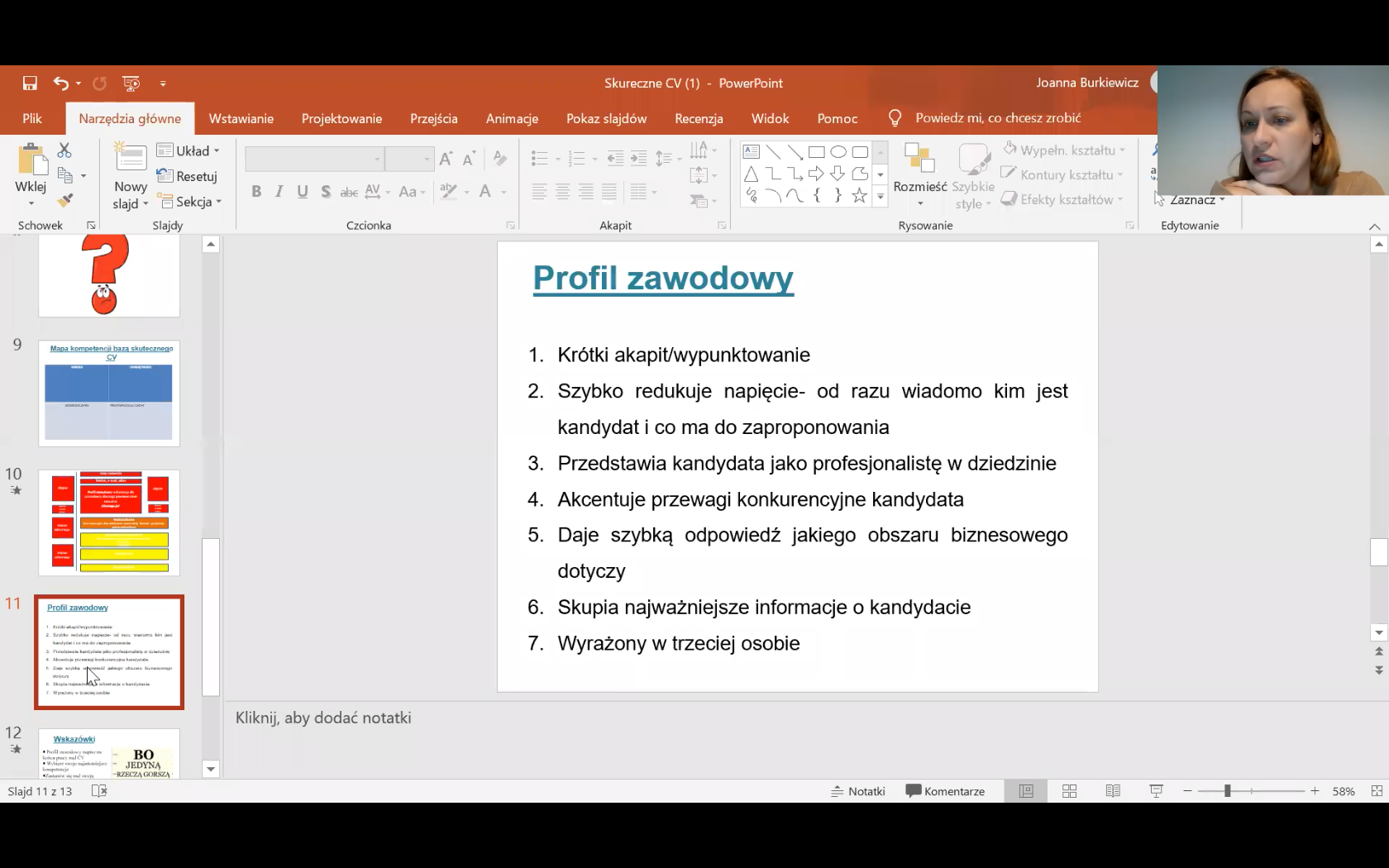Toggle text shadow S button
The width and height of the screenshot is (1389, 868).
[x=326, y=192]
